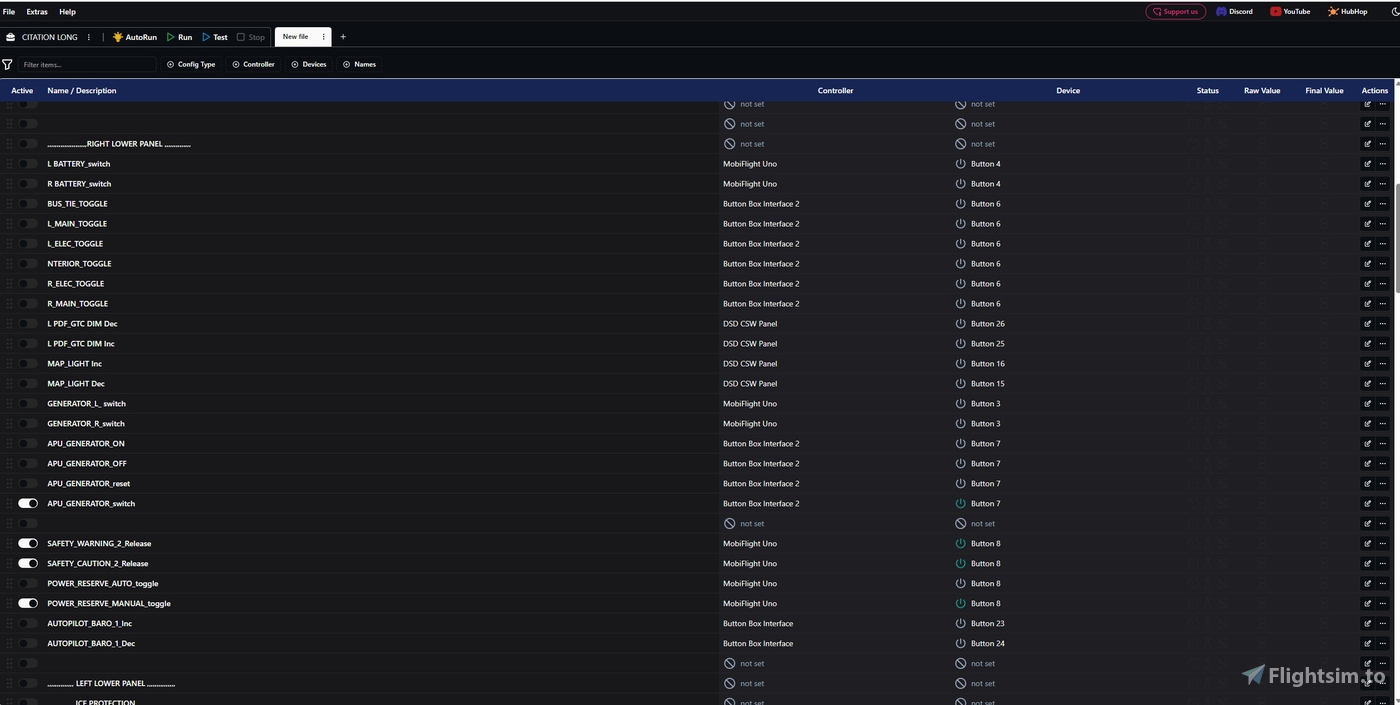Open the Controller filter dropdown
Screen dimensions: 1400x705
pyautogui.click(x=253, y=64)
